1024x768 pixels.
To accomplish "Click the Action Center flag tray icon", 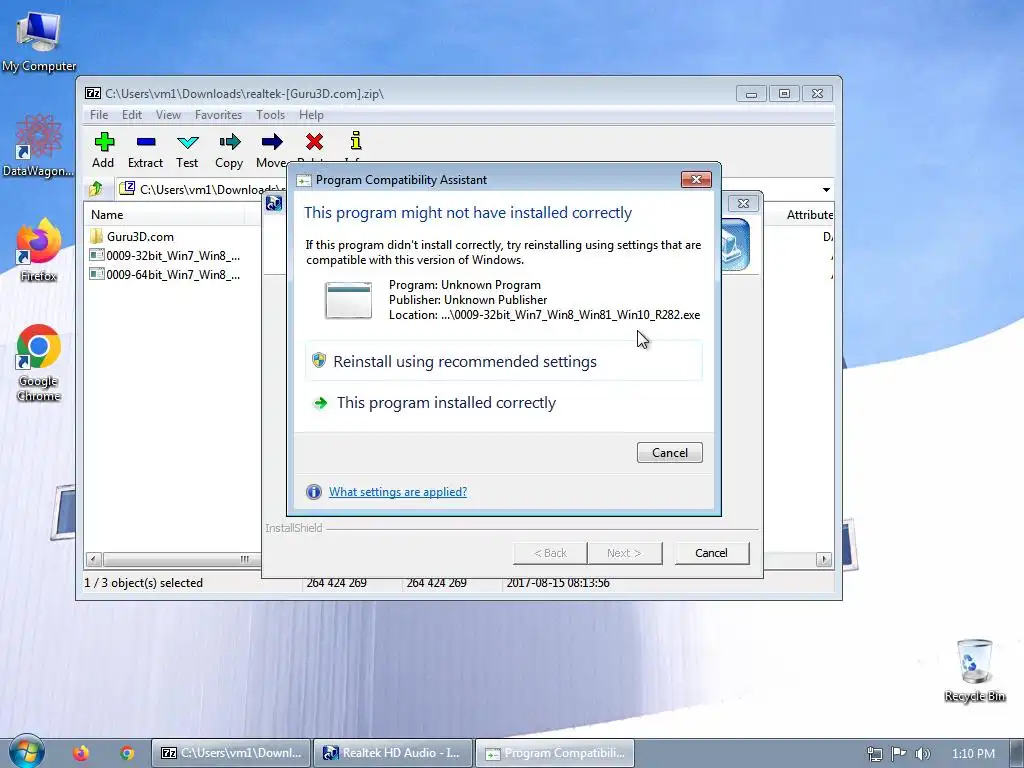I will pyautogui.click(x=899, y=754).
